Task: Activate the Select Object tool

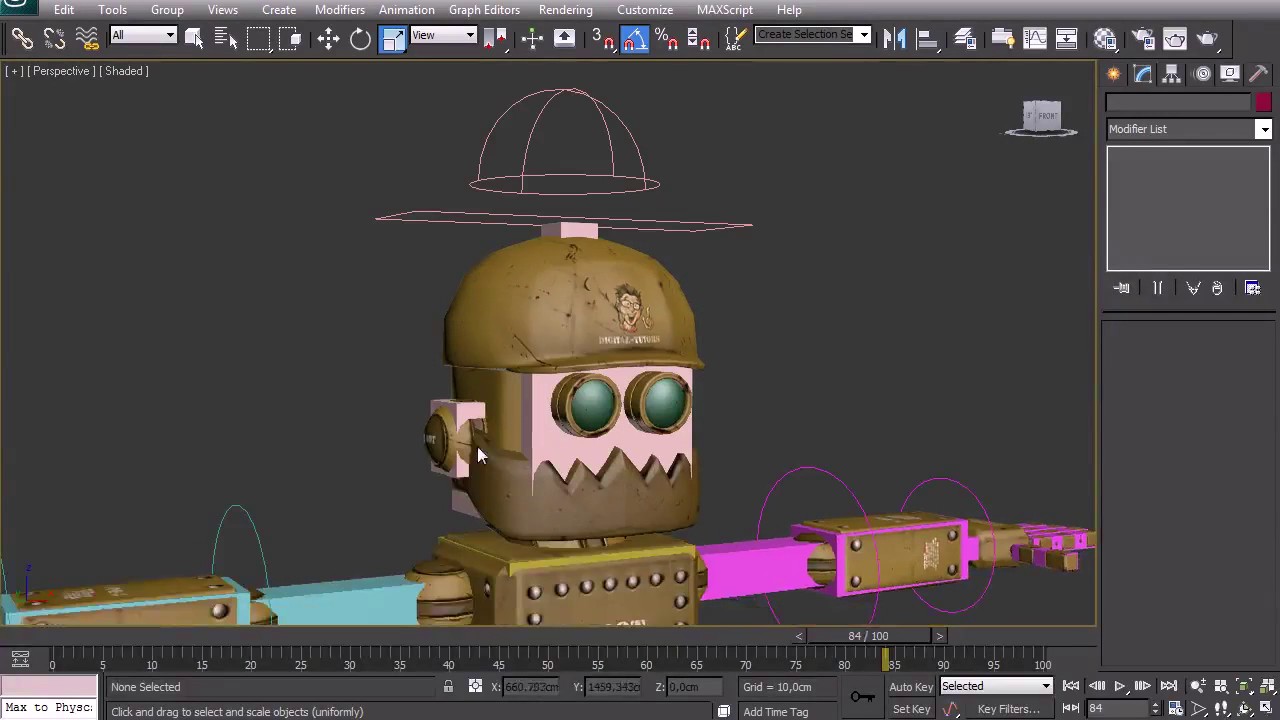Action: 194,39
